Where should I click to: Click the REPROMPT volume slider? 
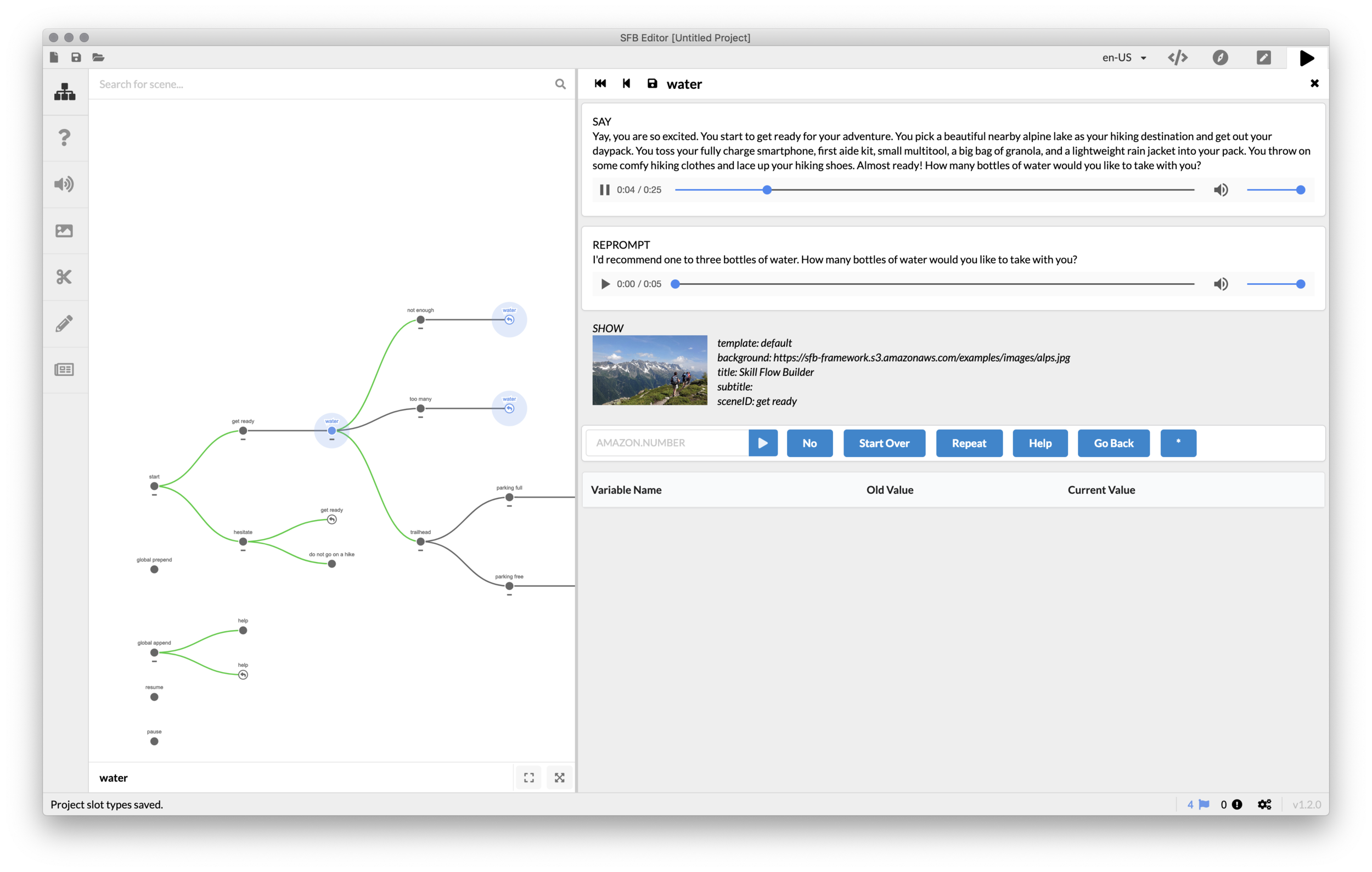(x=1275, y=284)
